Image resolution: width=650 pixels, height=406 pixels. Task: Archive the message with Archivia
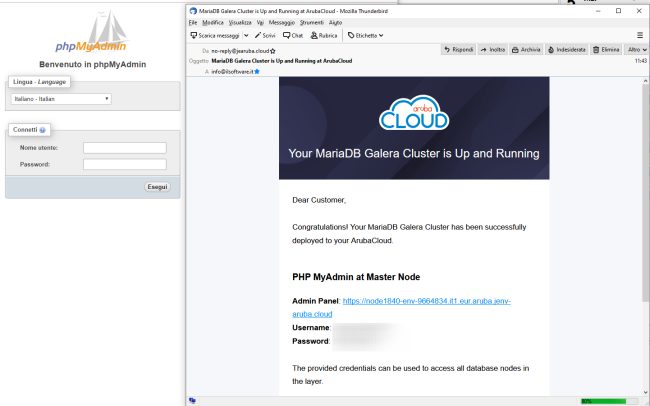pyautogui.click(x=526, y=50)
